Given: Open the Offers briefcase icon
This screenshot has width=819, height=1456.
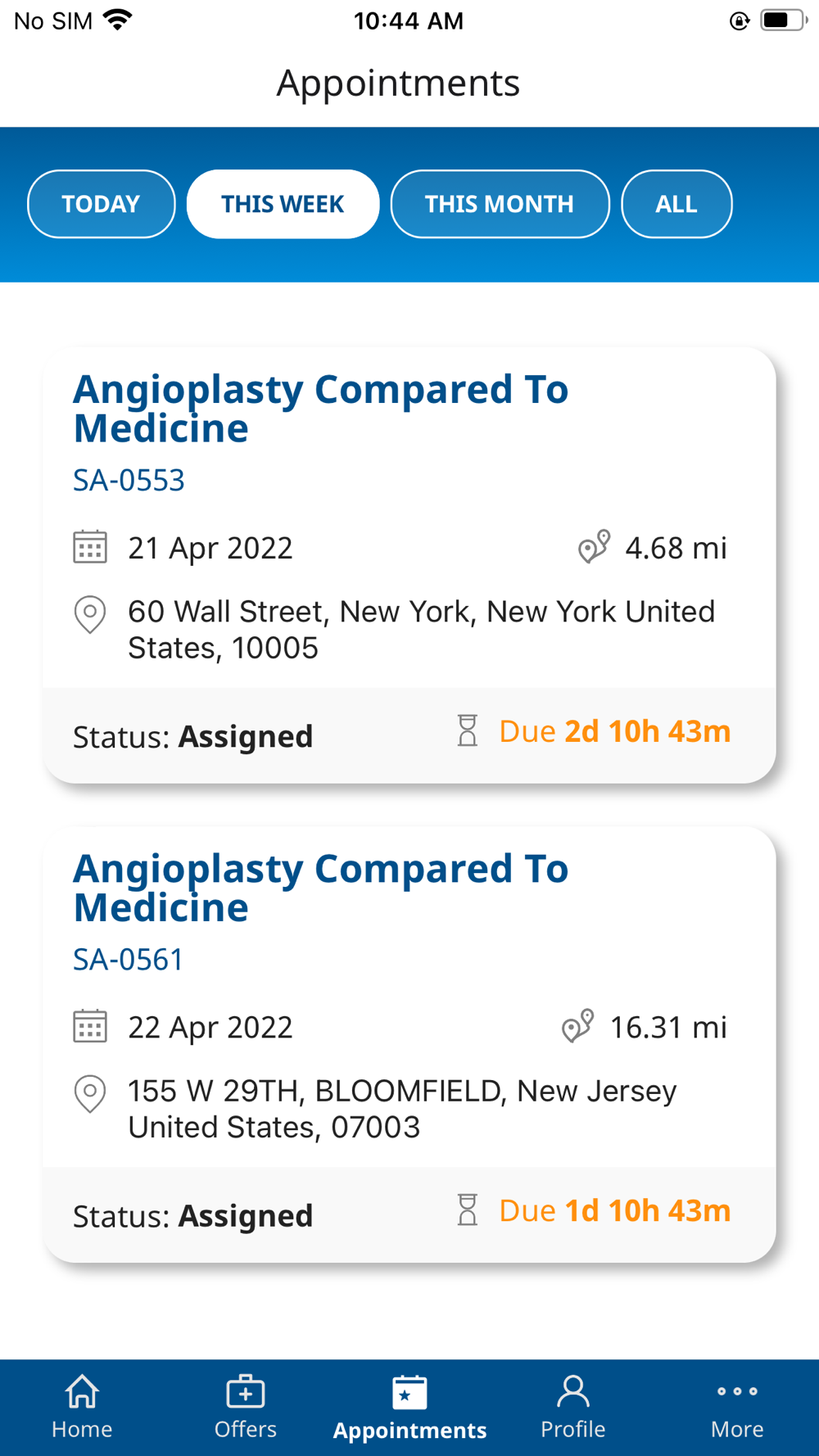Looking at the screenshot, I should point(245,1392).
